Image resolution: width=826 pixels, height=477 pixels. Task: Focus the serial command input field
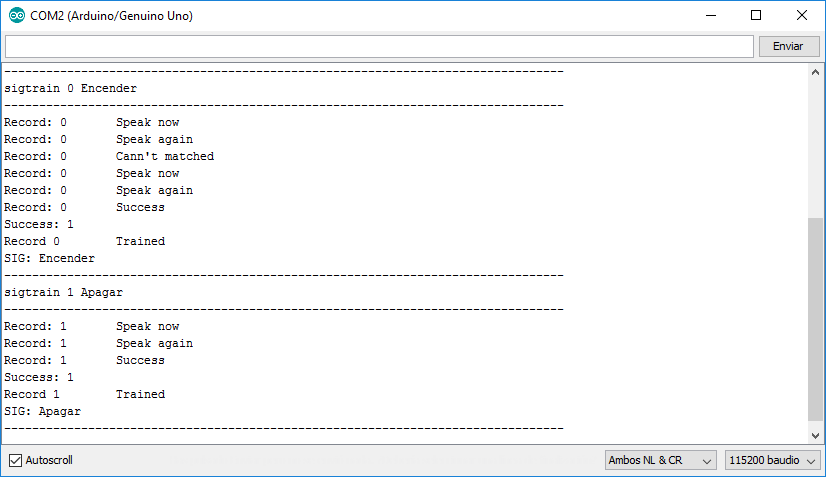(378, 47)
